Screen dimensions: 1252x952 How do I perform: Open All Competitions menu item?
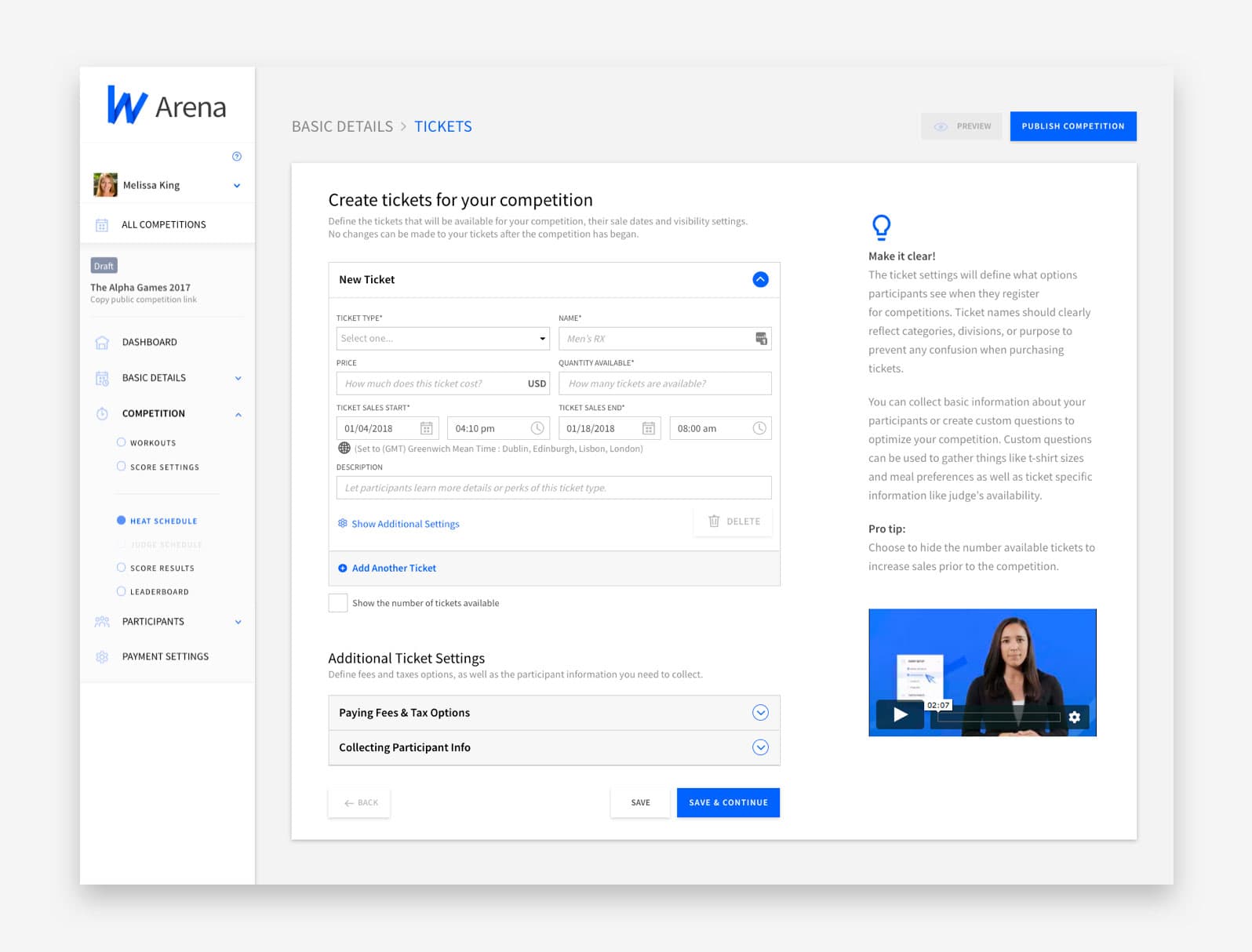click(164, 225)
